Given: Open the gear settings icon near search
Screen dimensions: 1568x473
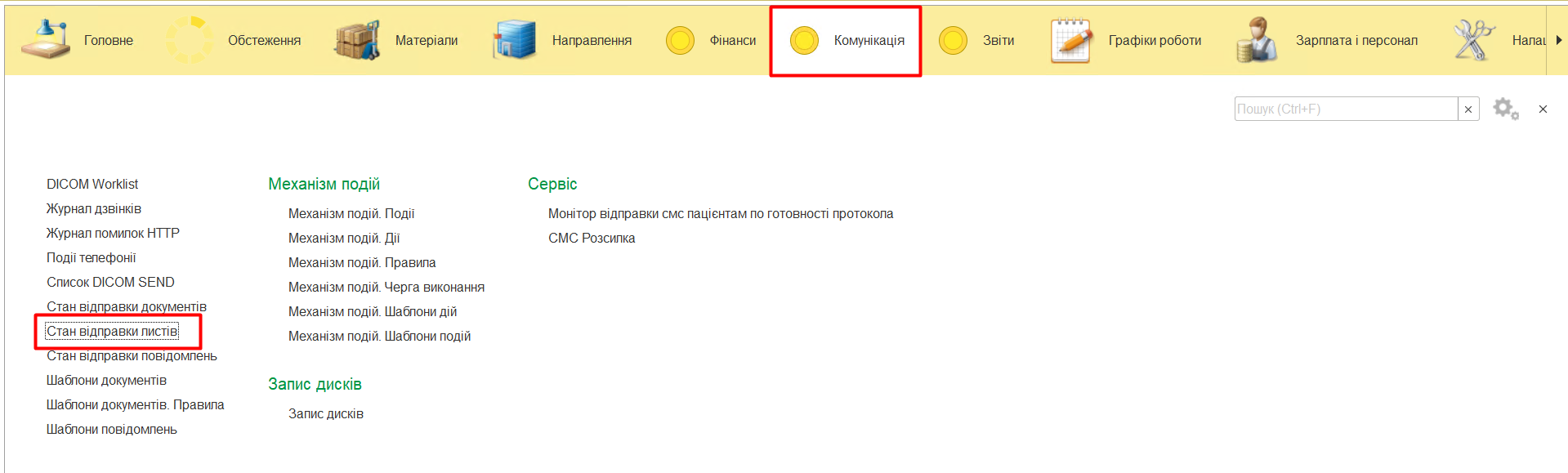Looking at the screenshot, I should (x=1505, y=109).
